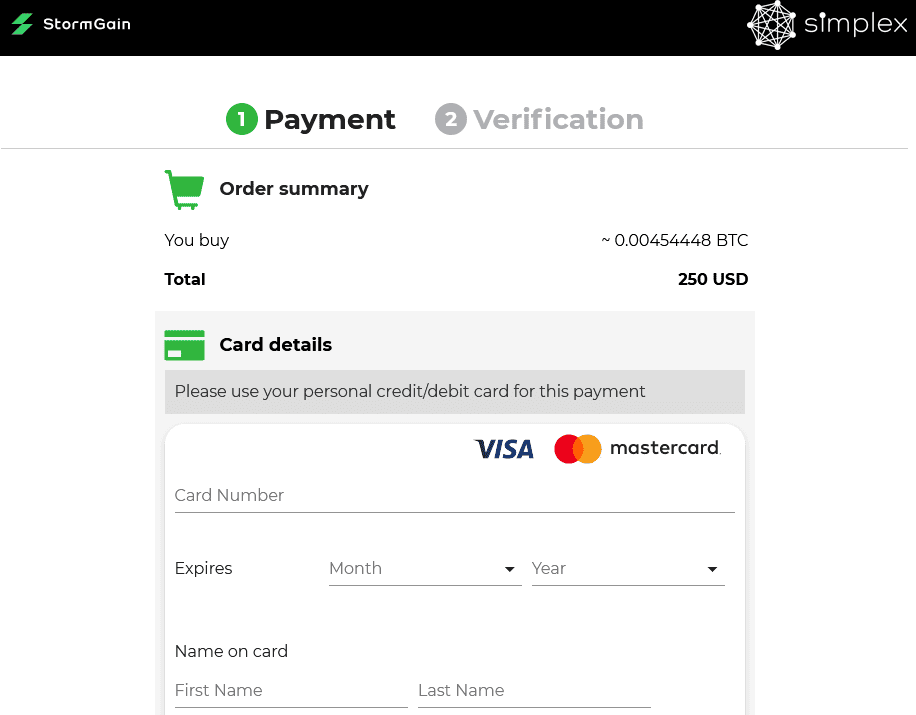Click the green shopping cart icon
The width and height of the screenshot is (916, 715).
[184, 189]
